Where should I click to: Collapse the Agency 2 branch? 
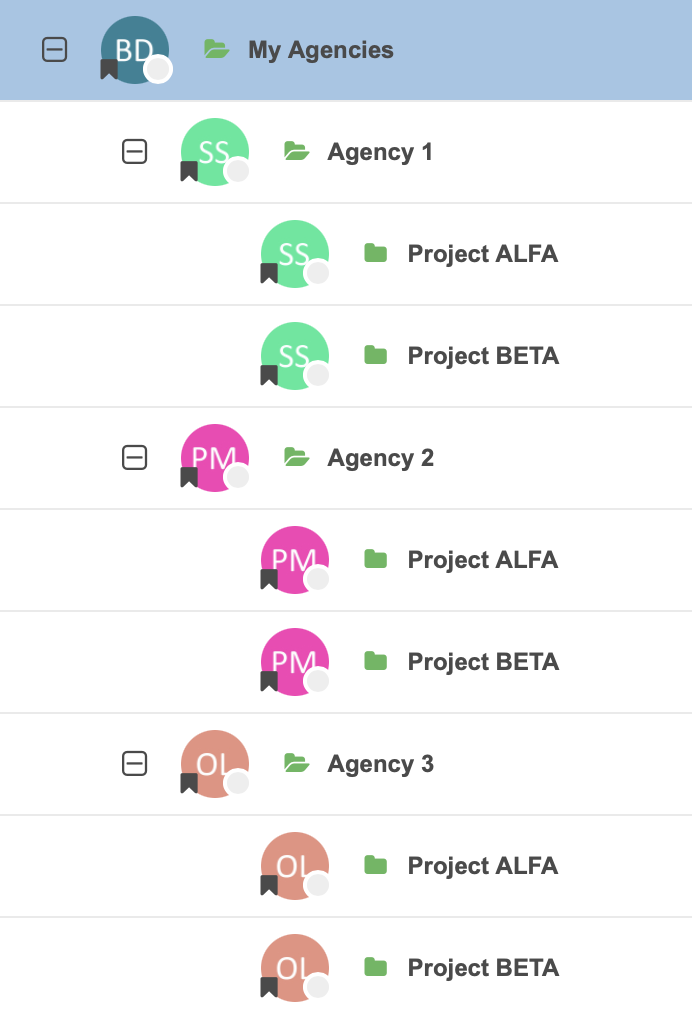point(134,458)
